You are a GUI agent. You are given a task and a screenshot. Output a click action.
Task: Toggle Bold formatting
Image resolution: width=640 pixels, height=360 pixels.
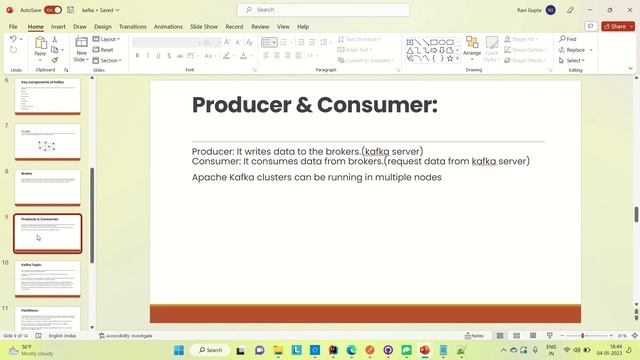point(137,56)
